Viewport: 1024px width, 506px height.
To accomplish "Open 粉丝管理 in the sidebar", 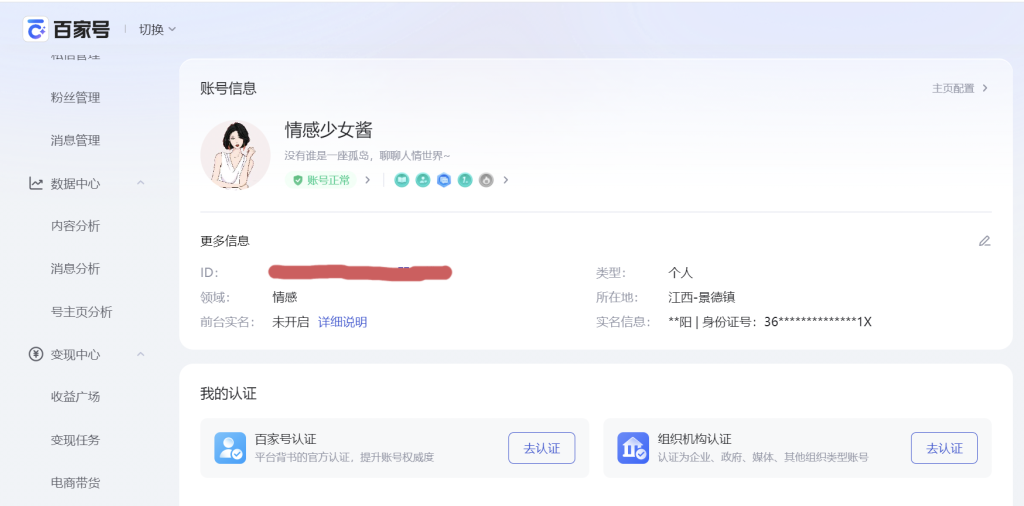I will point(75,98).
